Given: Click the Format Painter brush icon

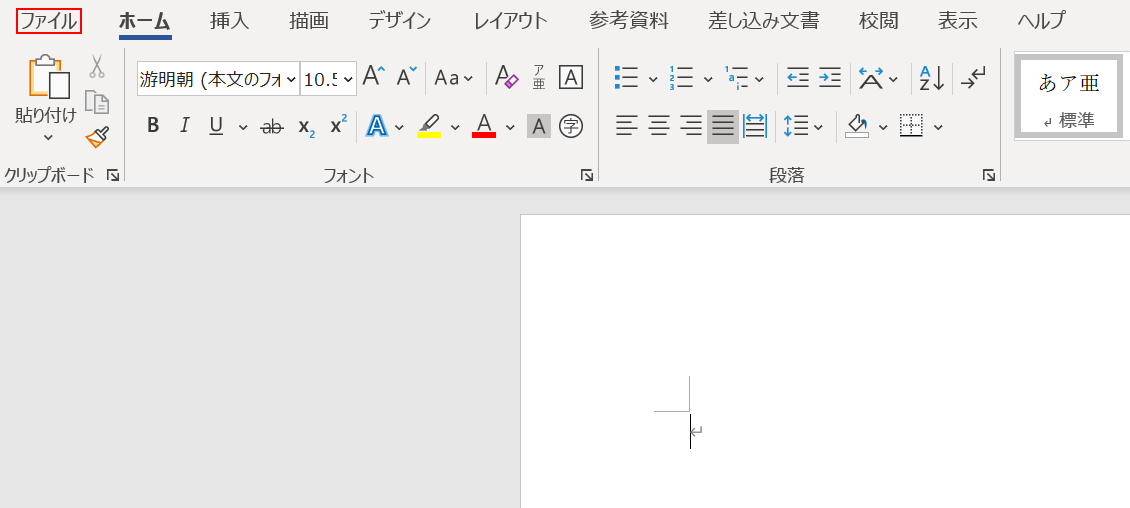Looking at the screenshot, I should [x=97, y=137].
